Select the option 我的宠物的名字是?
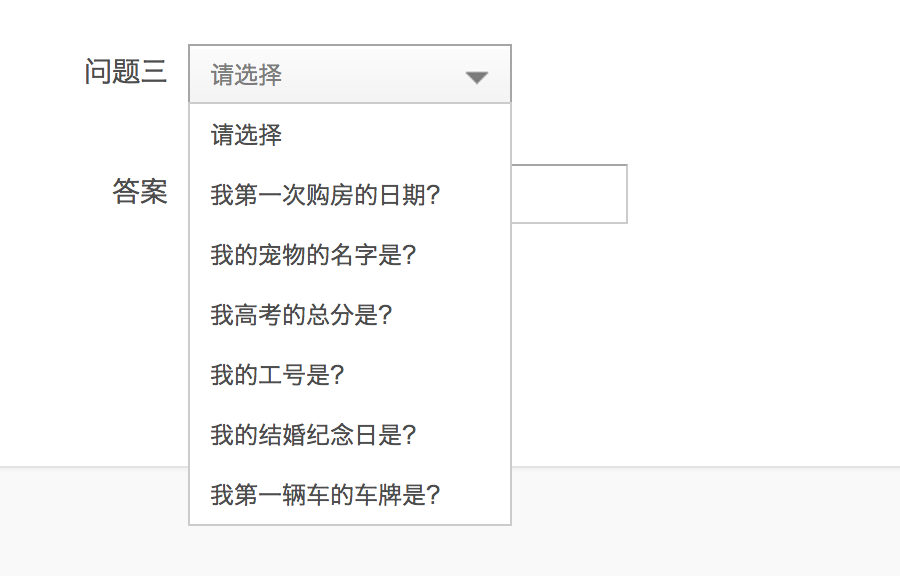Viewport: 900px width, 576px height. click(313, 255)
